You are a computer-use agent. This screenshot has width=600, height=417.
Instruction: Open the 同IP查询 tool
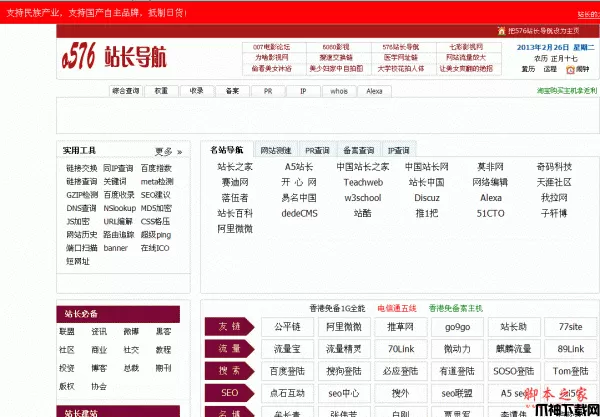(118, 168)
